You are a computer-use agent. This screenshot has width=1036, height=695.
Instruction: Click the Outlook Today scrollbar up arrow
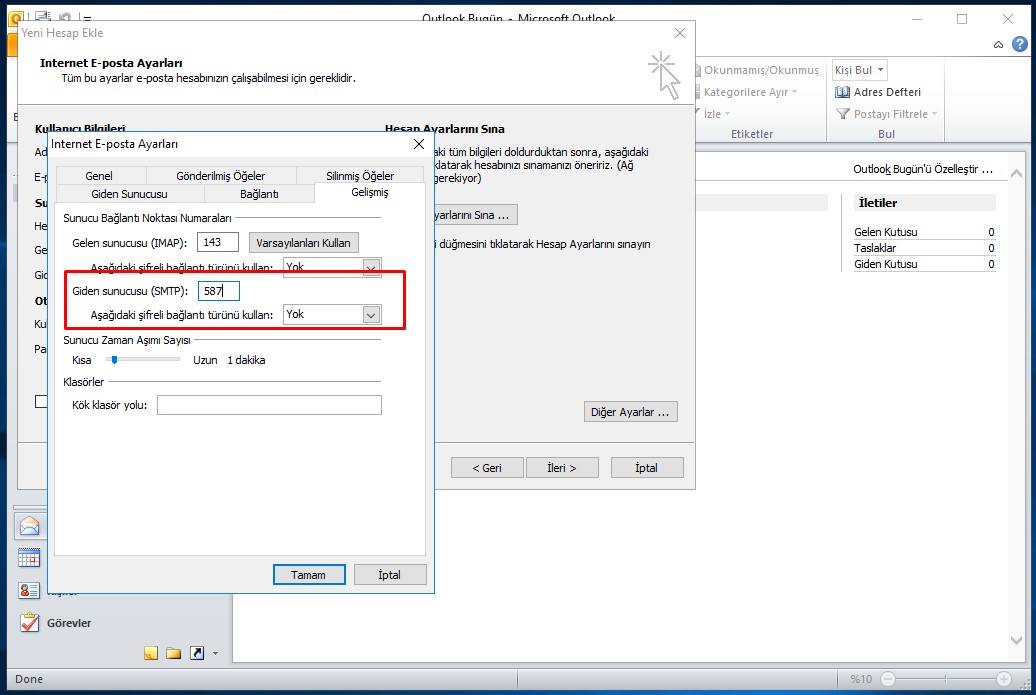(x=1016, y=174)
